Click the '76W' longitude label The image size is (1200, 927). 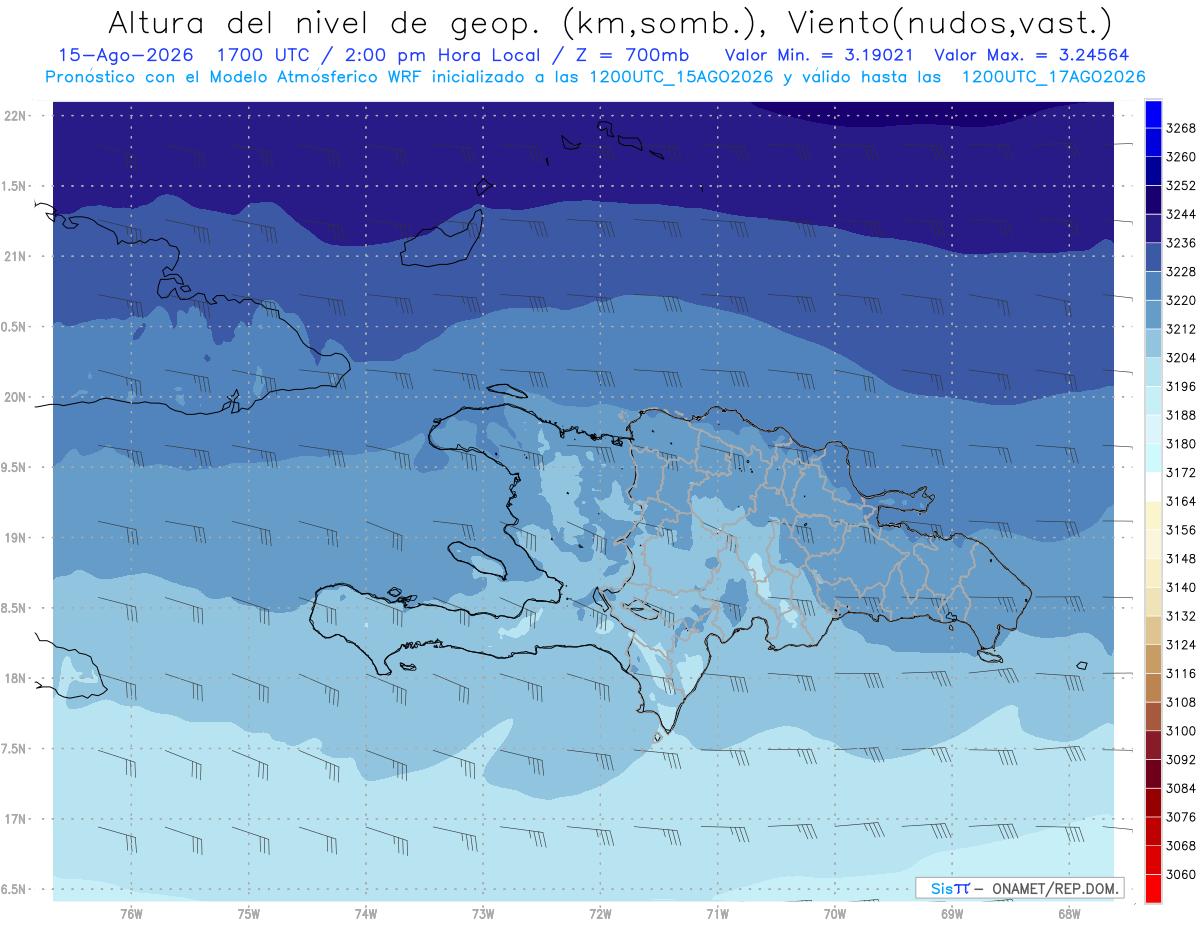(x=131, y=914)
